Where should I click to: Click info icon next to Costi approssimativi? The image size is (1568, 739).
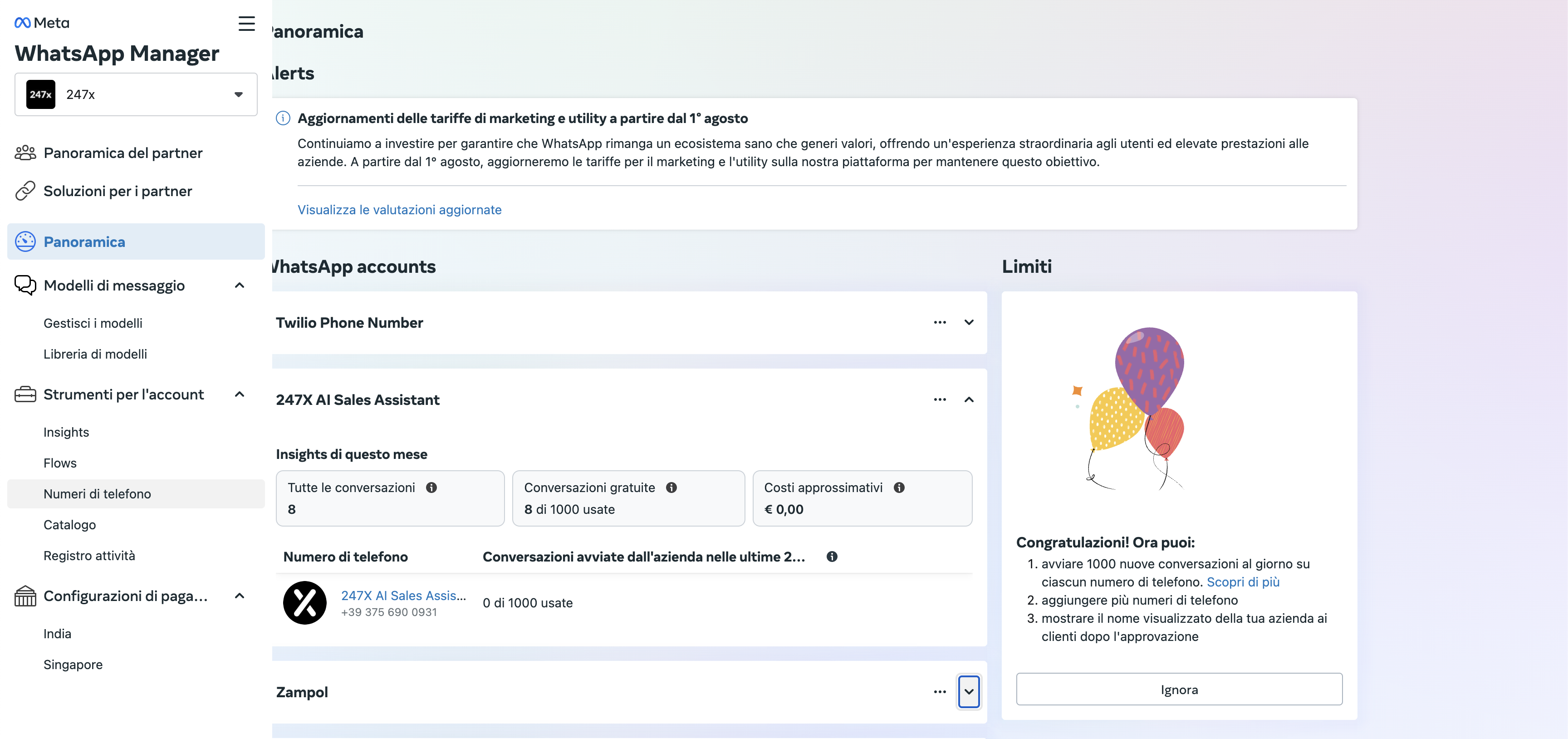pyautogui.click(x=899, y=488)
